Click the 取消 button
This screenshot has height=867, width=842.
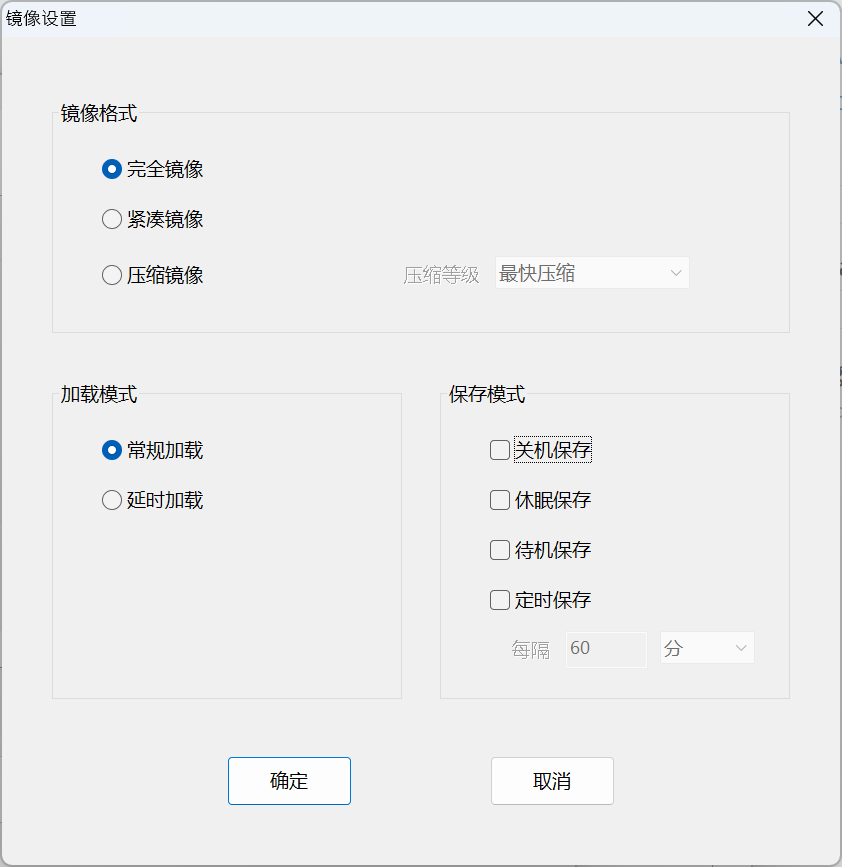coord(552,781)
